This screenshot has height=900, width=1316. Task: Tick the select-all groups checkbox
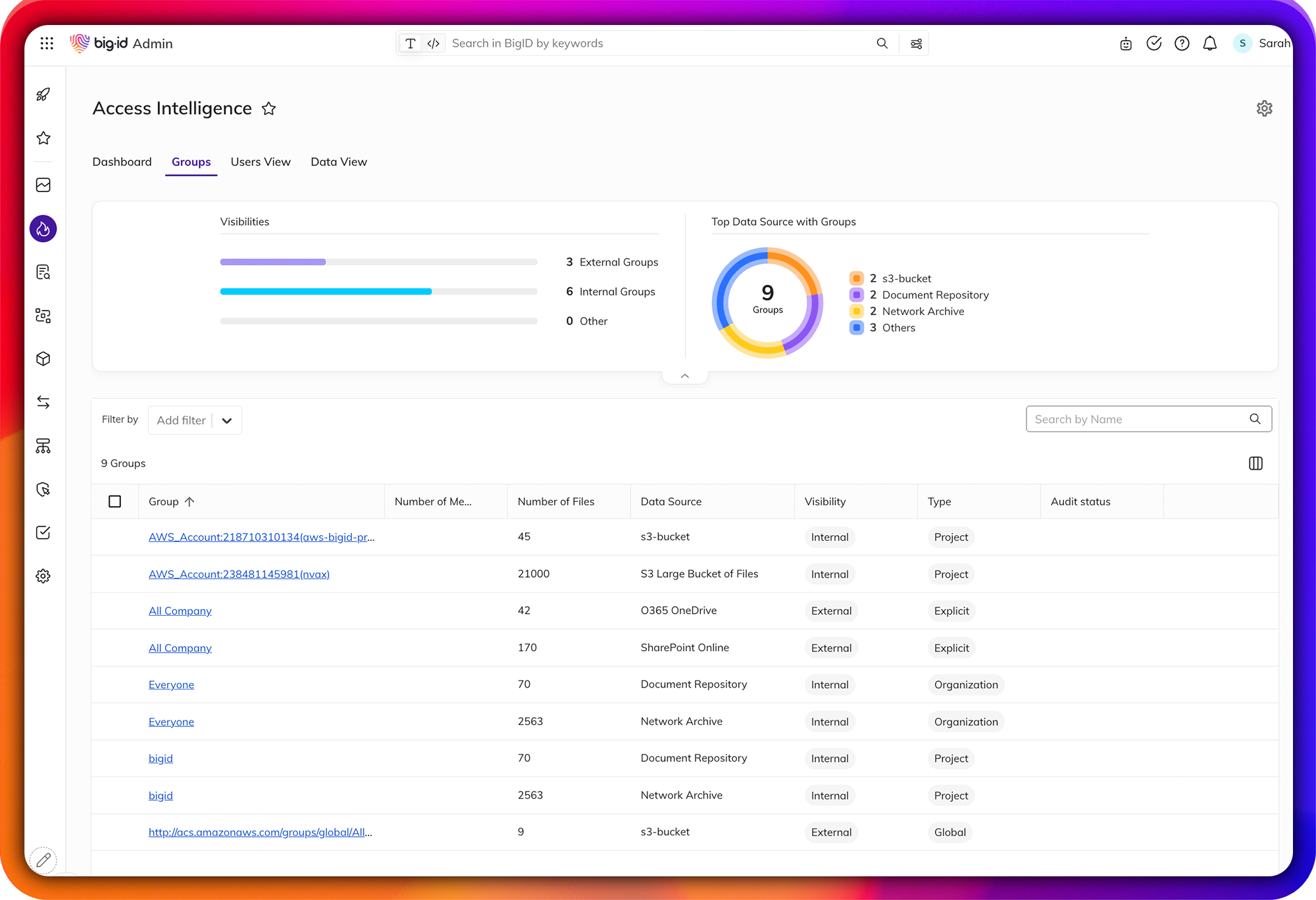pos(114,501)
